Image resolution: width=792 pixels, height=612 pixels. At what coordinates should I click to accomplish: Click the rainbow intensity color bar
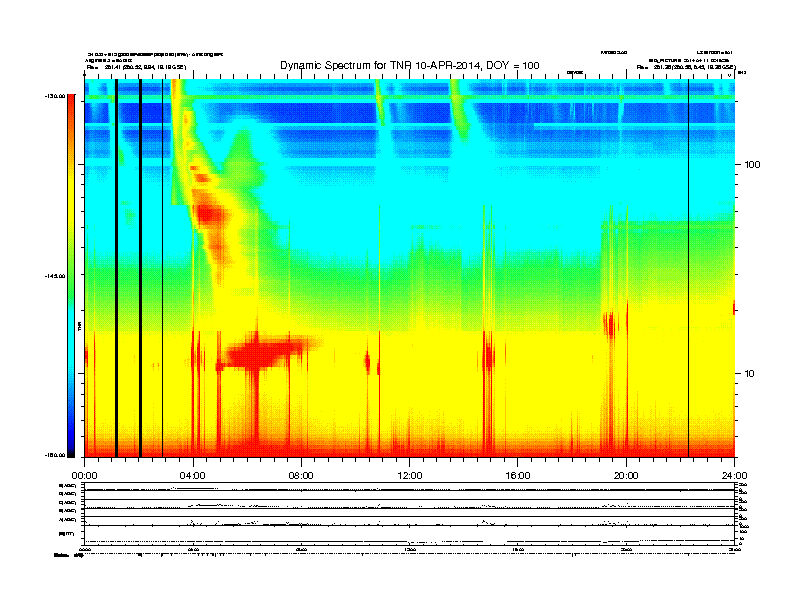(71, 276)
